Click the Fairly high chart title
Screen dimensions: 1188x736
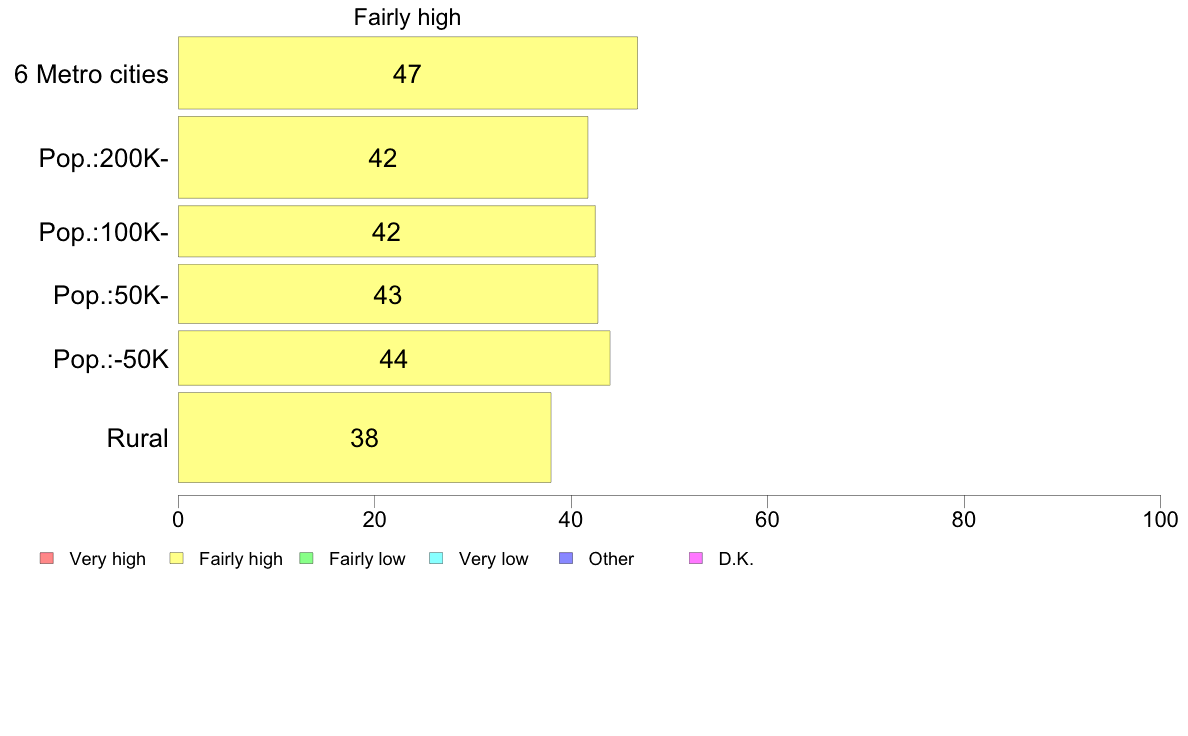point(407,17)
